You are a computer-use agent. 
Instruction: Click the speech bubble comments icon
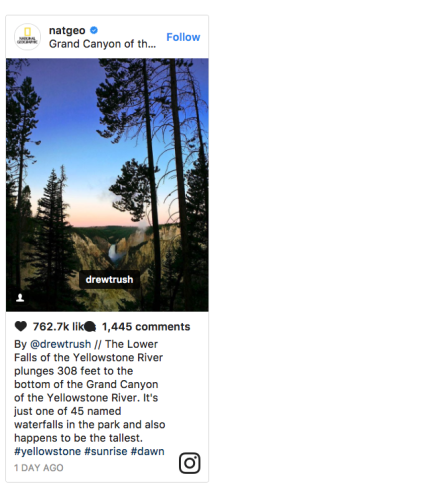90,327
